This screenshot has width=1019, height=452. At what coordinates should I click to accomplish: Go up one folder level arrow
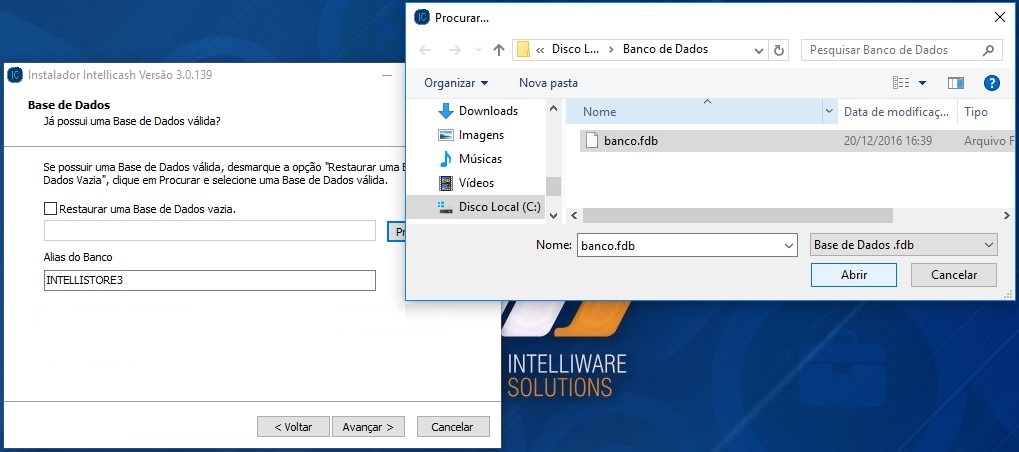click(x=499, y=50)
